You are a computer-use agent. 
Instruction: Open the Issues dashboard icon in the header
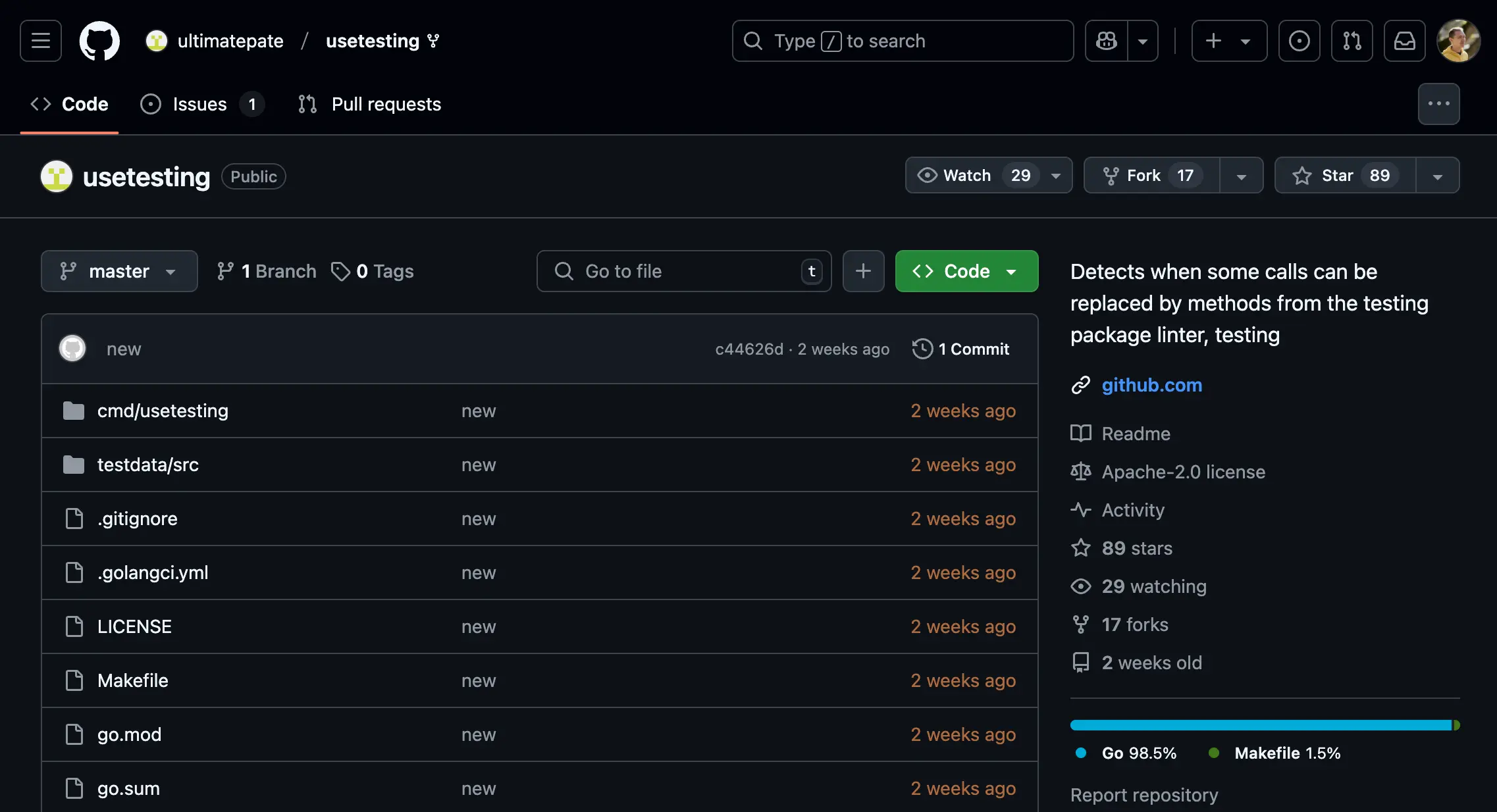pos(1300,41)
